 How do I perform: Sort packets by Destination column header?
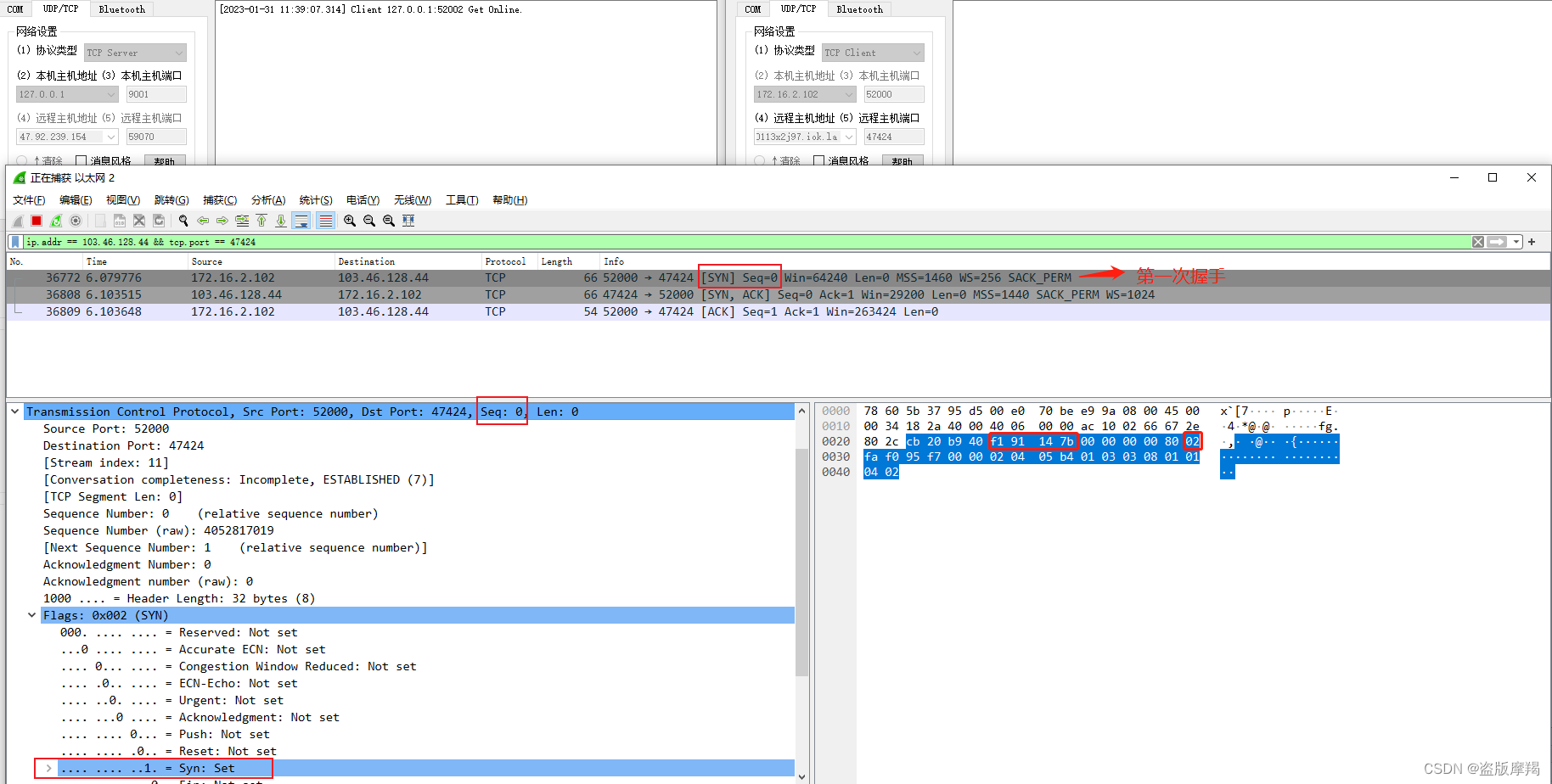pos(408,261)
